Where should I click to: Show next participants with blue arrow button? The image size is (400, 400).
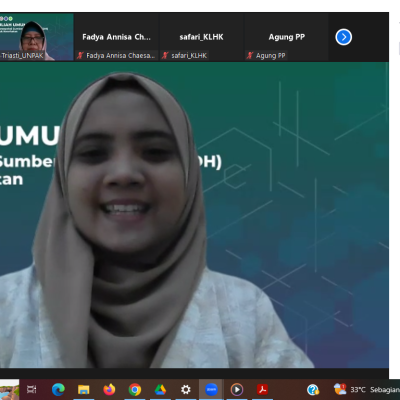(344, 37)
